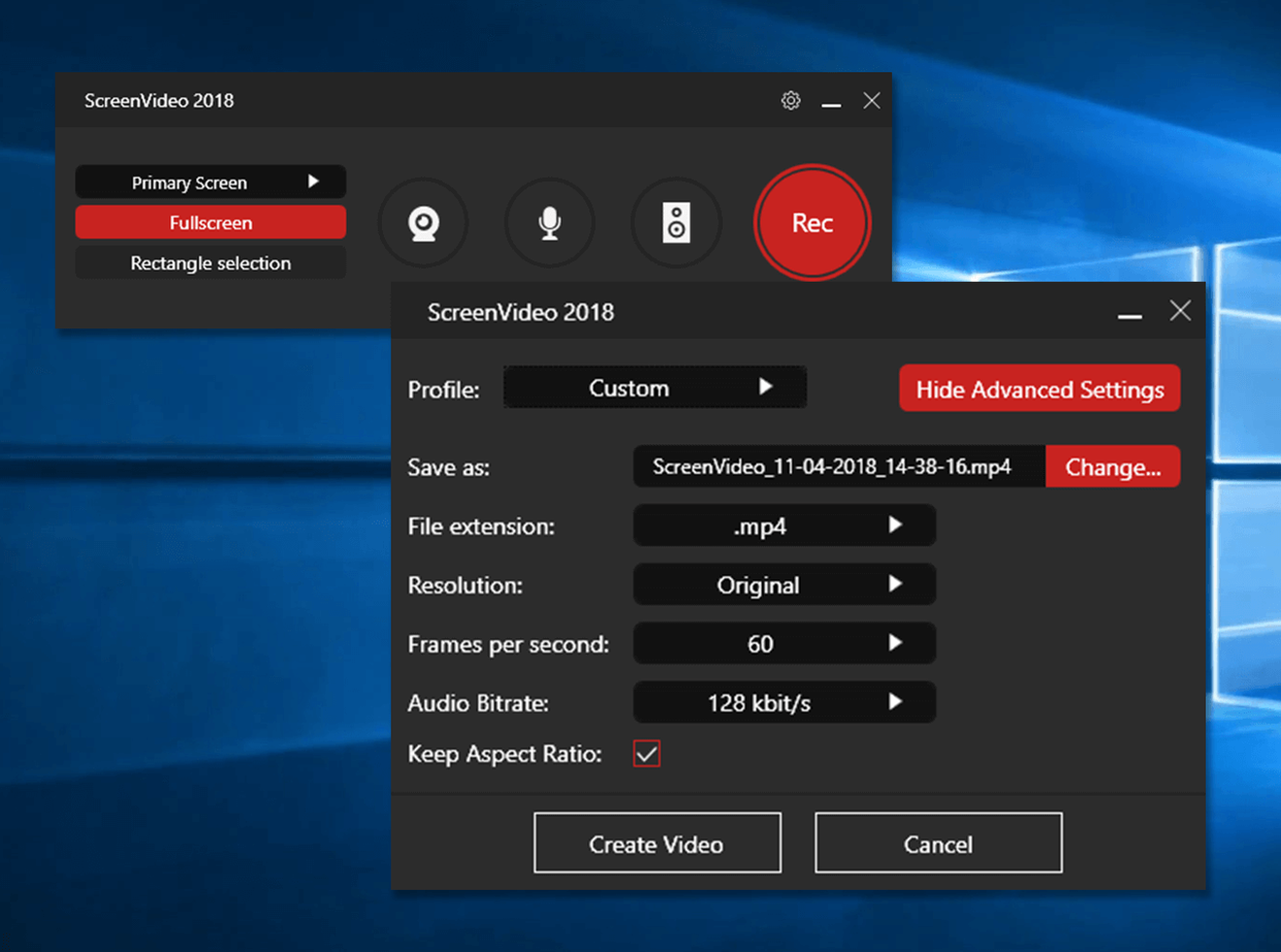1281x952 pixels.
Task: Toggle the speaker system audio icon
Action: pyautogui.click(x=676, y=222)
